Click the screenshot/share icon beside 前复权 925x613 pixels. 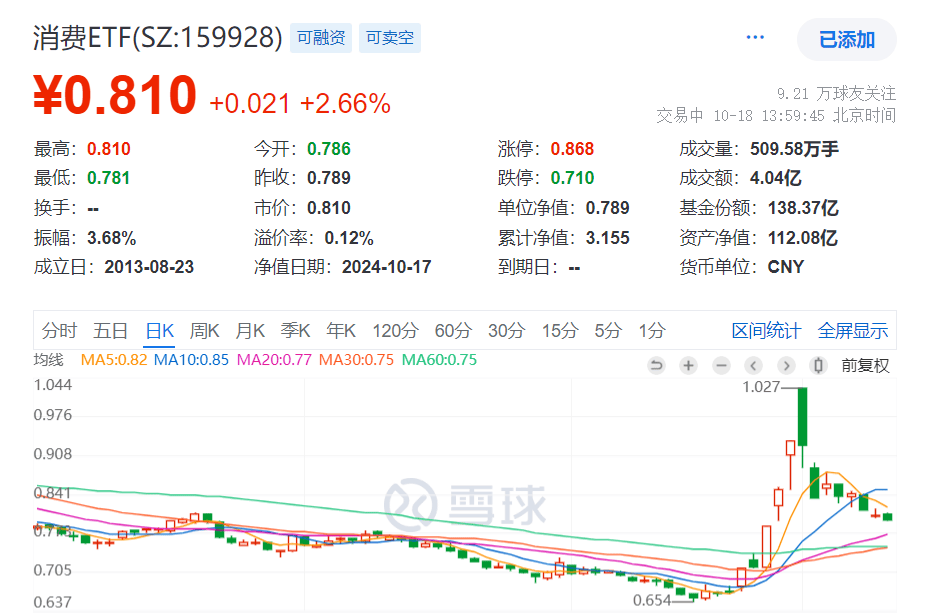pyautogui.click(x=816, y=366)
